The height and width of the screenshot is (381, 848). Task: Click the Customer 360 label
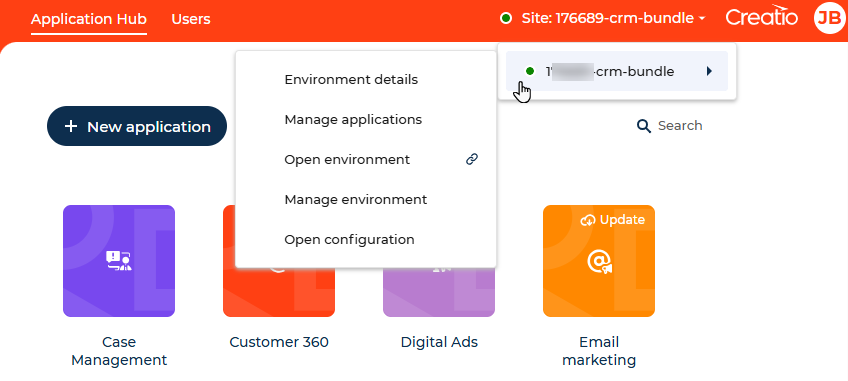click(279, 342)
